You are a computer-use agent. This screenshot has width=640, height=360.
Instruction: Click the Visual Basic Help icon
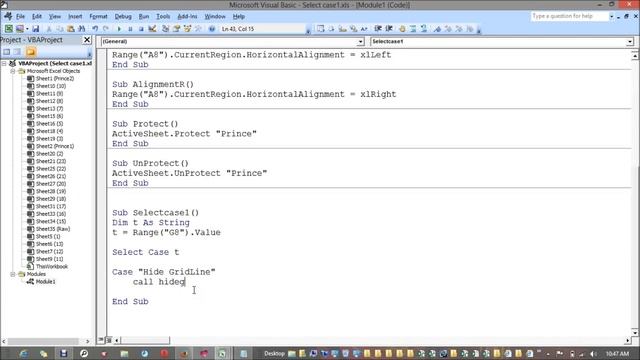[x=212, y=29]
